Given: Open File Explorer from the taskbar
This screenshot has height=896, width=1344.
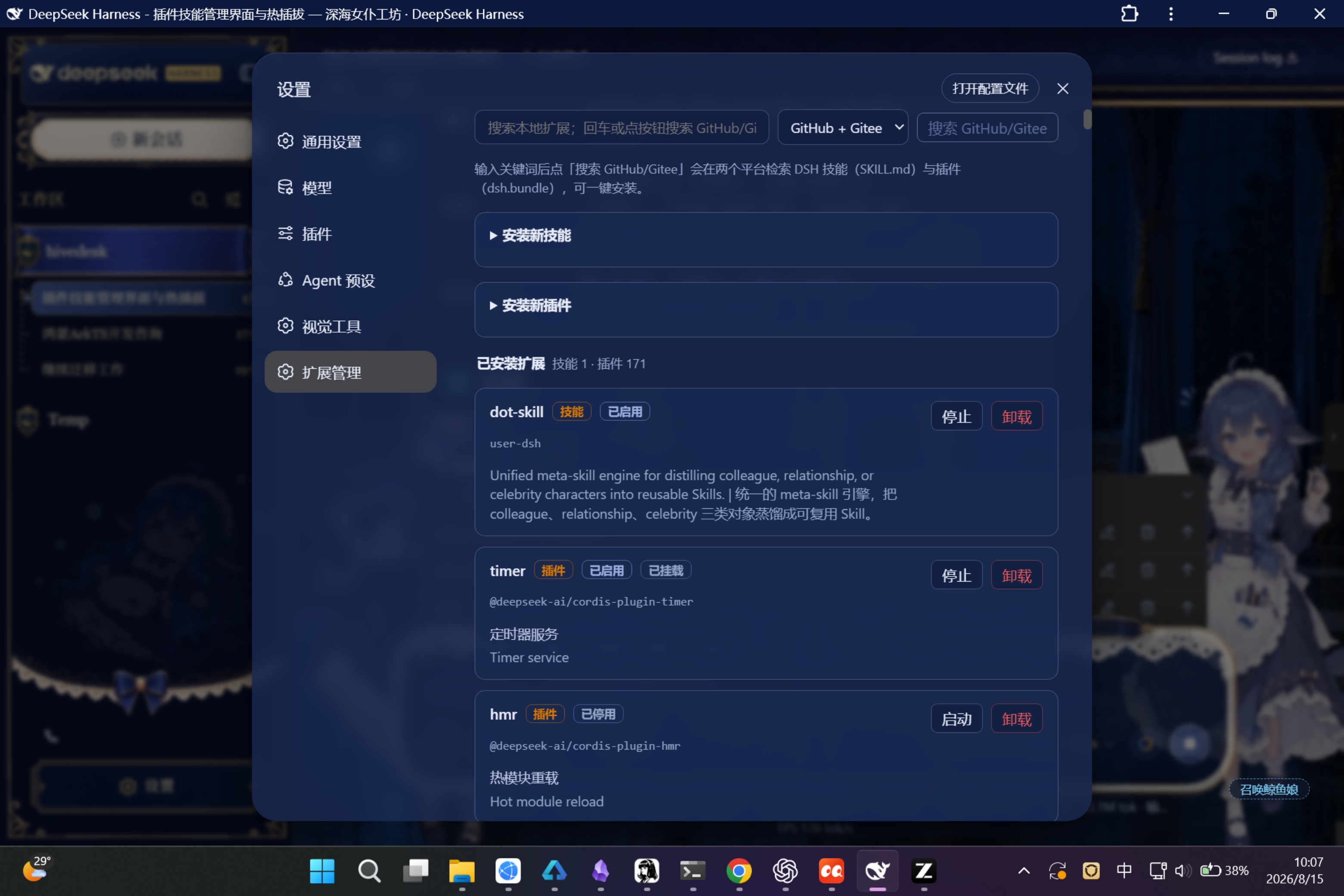Looking at the screenshot, I should 462,871.
